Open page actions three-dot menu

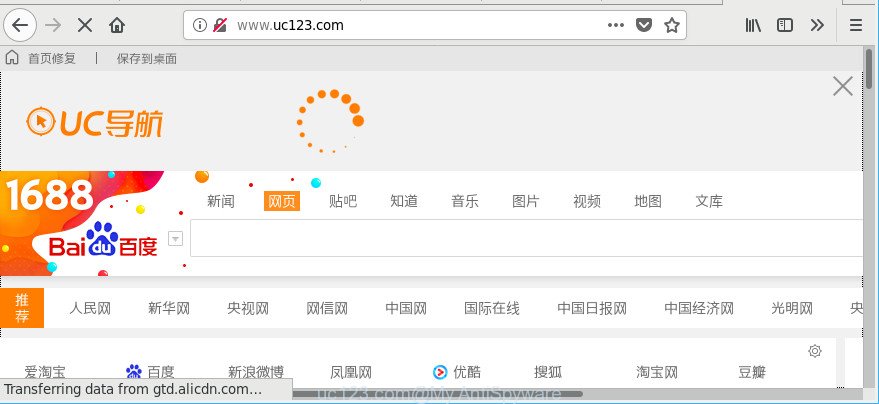pyautogui.click(x=616, y=25)
